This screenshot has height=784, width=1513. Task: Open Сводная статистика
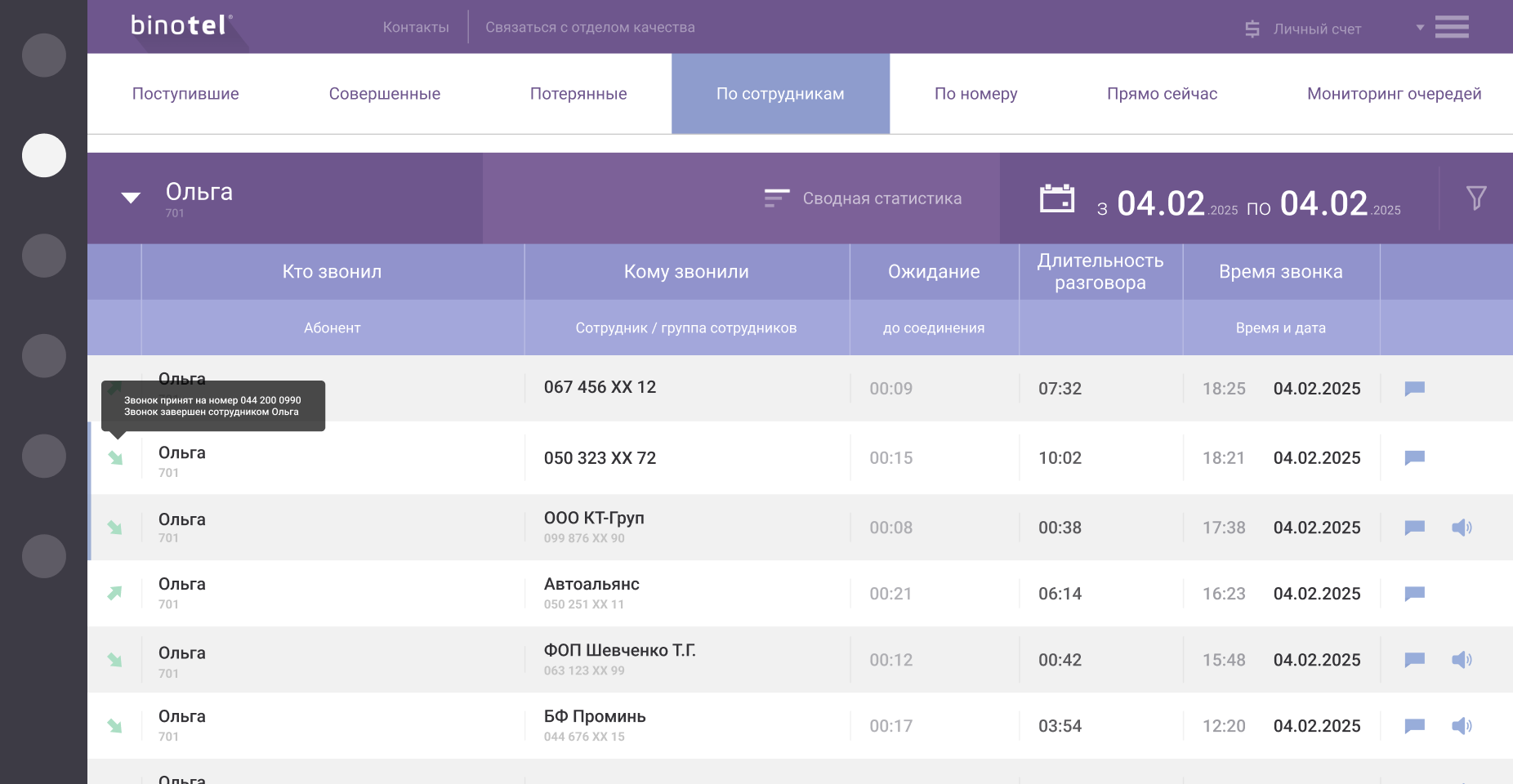tap(863, 198)
